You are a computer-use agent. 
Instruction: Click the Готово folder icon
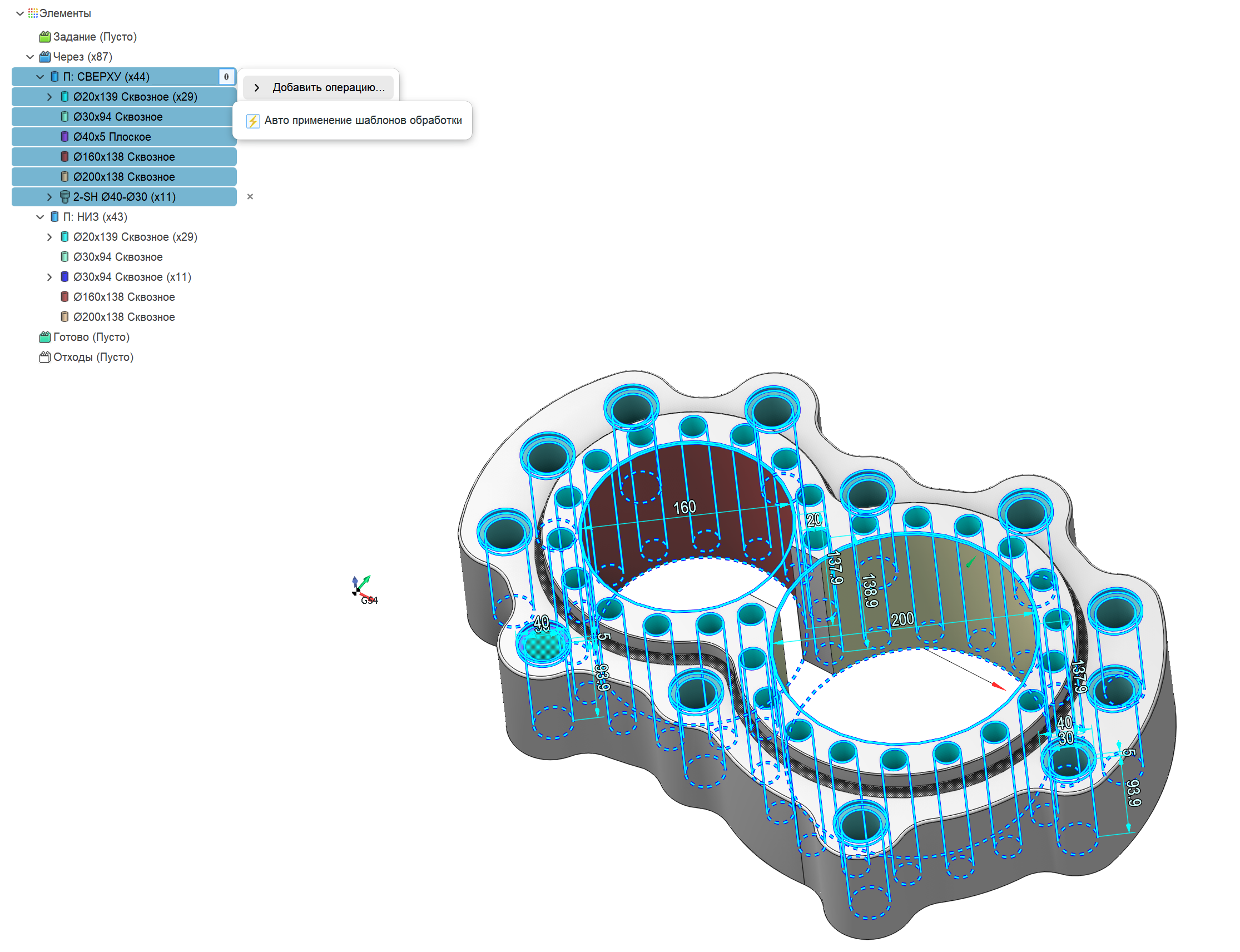click(45, 337)
